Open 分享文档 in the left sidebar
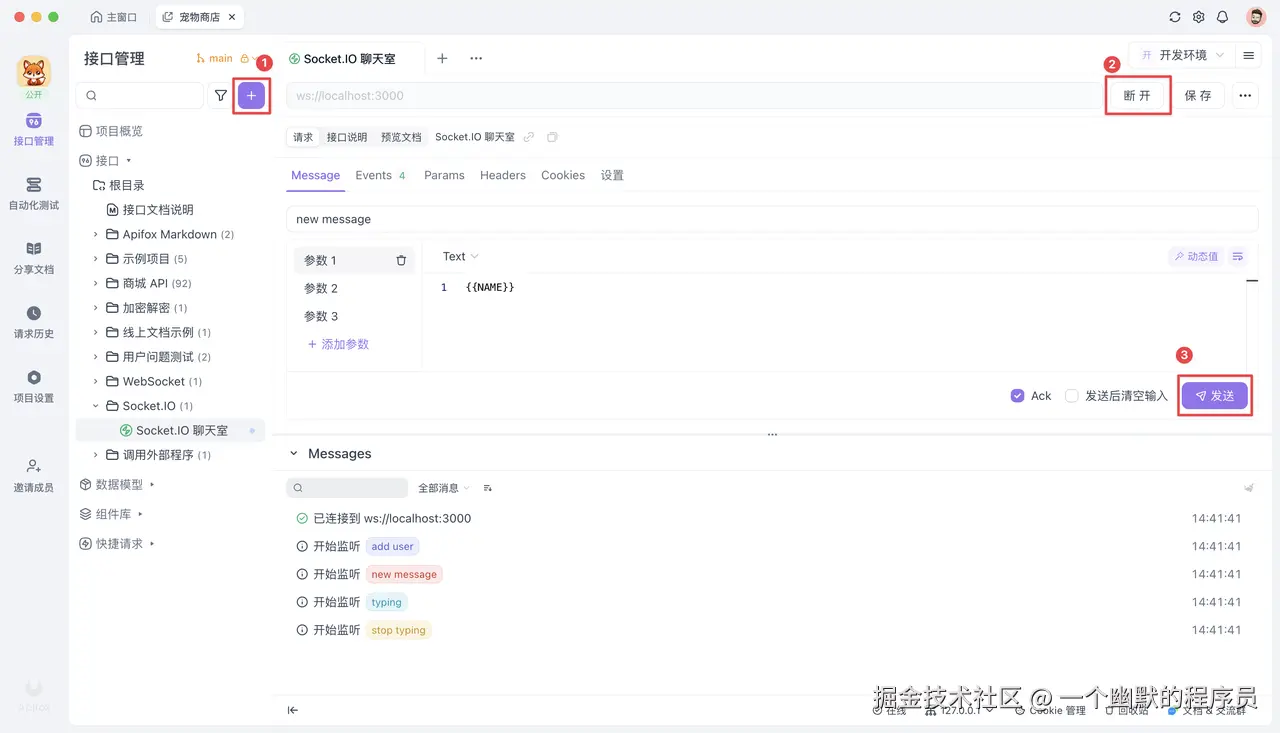This screenshot has width=1280, height=733. 34,258
